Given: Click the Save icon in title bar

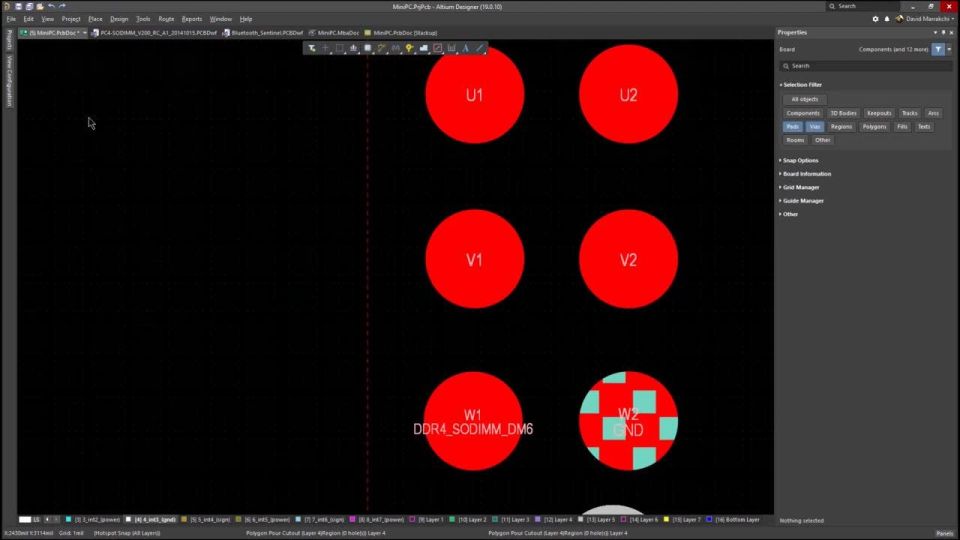Looking at the screenshot, I should pos(18,6).
